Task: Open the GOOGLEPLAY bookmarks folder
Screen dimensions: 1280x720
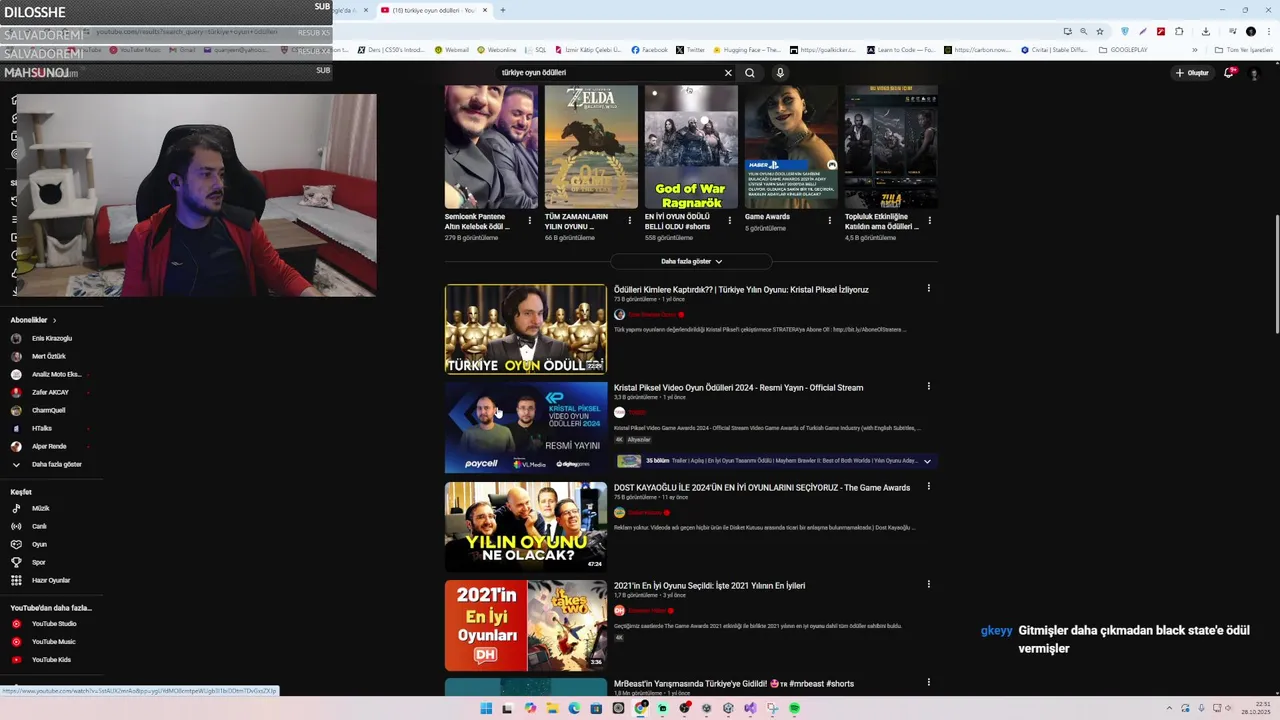Action: (x=1123, y=50)
